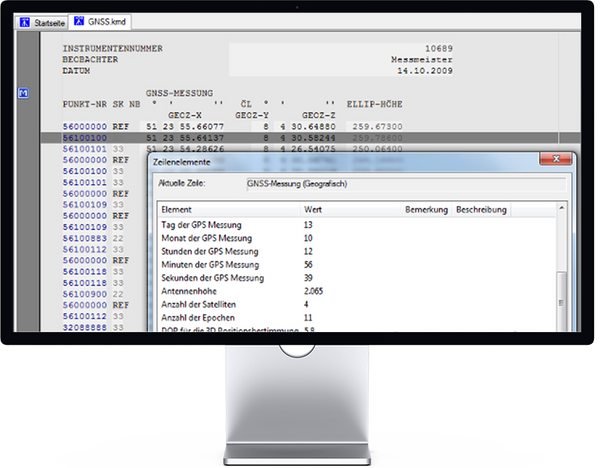Click point number 32088888 in the list

point(85,326)
